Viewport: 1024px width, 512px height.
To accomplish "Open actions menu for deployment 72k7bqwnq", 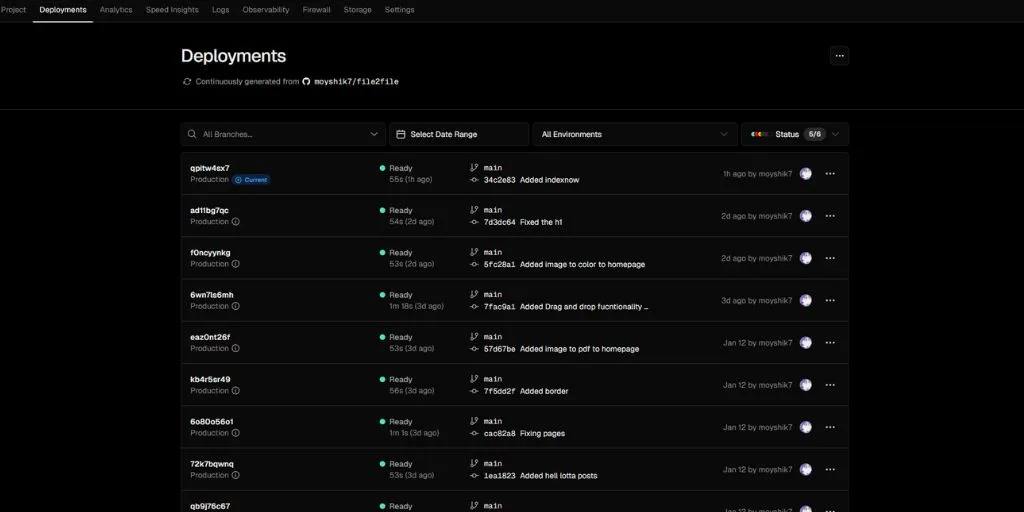I will pyautogui.click(x=830, y=469).
